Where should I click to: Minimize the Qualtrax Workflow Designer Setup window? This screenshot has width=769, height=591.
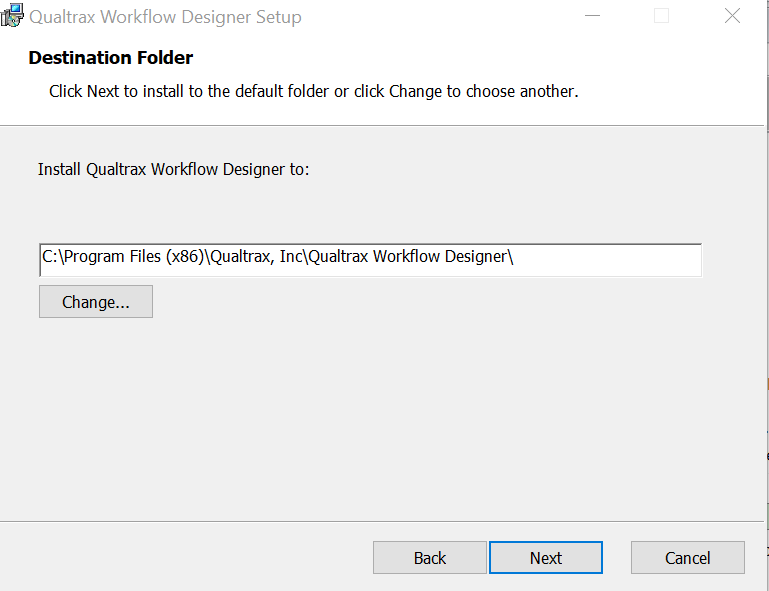592,16
